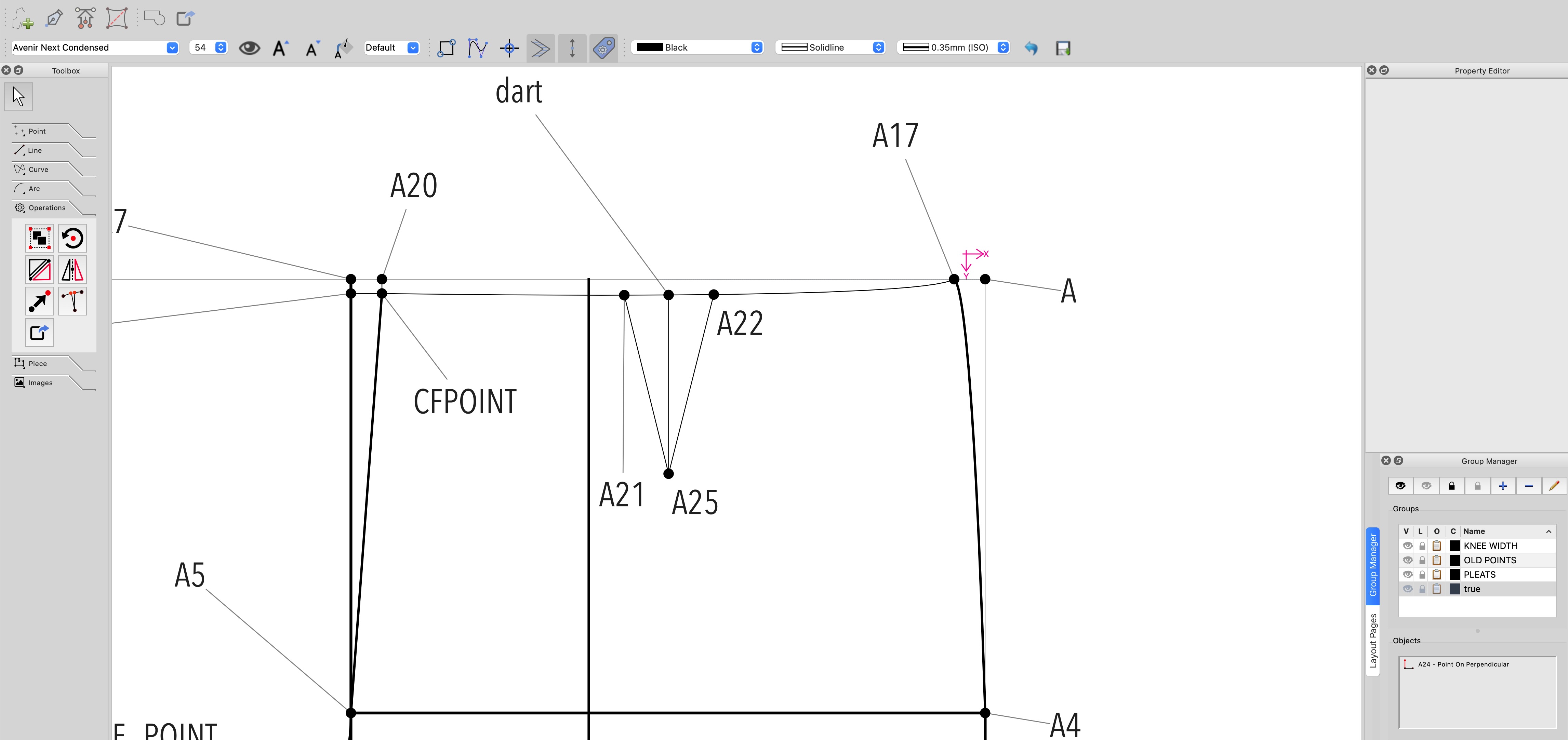Screen dimensions: 1568x740
Task: Click the increase text size icon
Action: 280,48
